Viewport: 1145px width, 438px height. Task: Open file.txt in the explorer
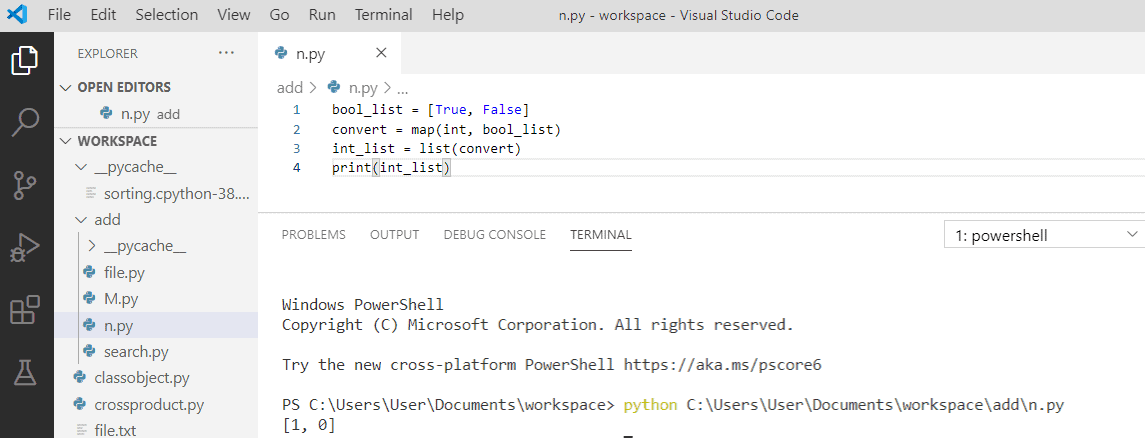point(156,430)
